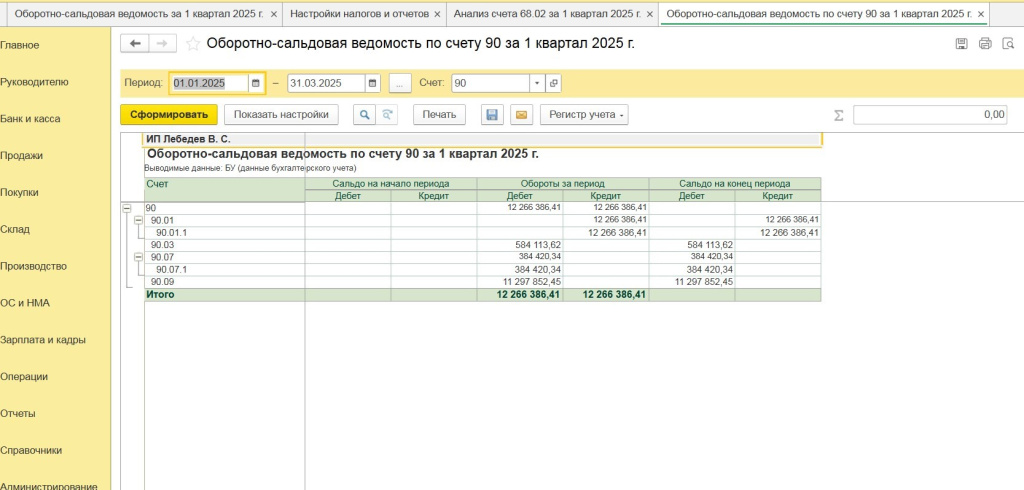Screen dimensions: 1024x490
Task: Click the Печать button
Action: [x=439, y=114]
